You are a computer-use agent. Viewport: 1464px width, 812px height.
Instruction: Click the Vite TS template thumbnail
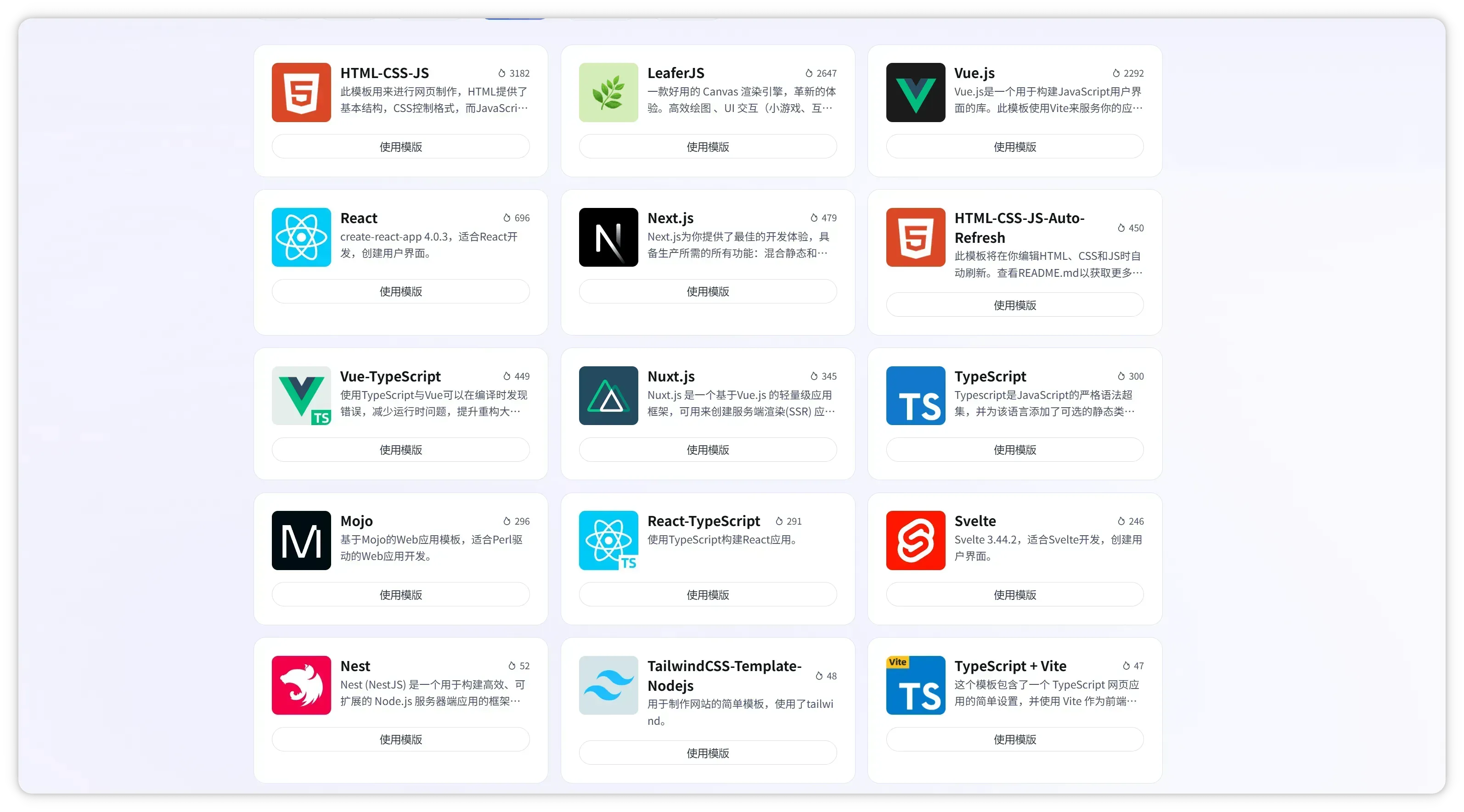pos(915,685)
